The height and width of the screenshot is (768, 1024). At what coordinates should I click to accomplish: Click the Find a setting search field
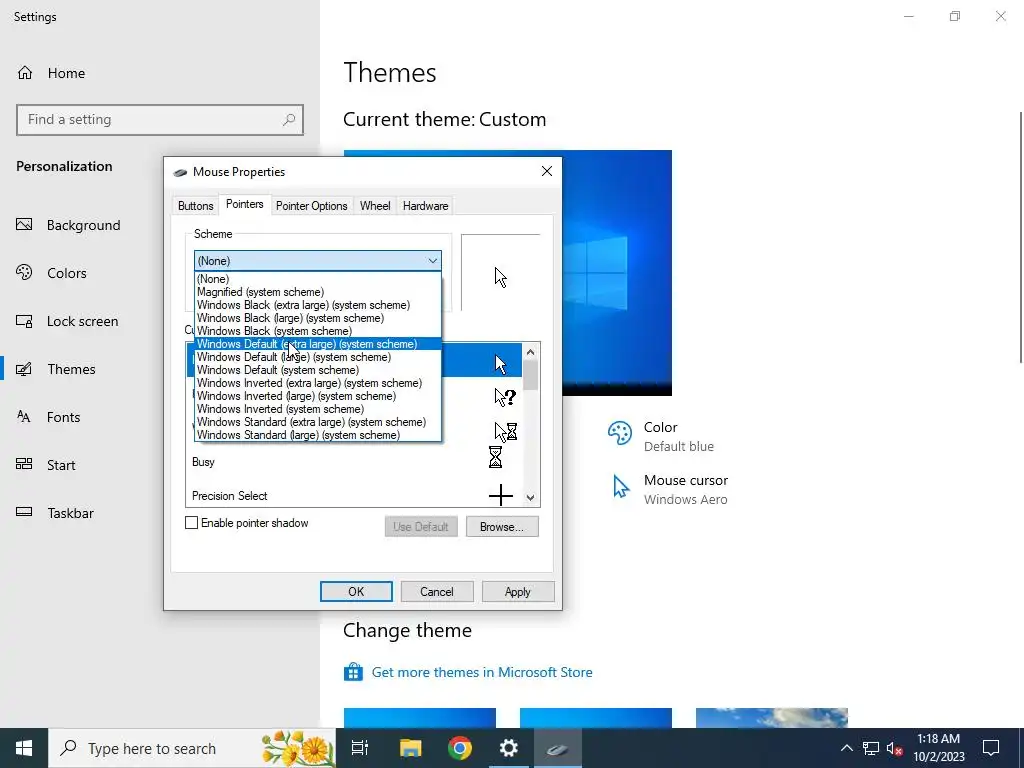coord(160,120)
